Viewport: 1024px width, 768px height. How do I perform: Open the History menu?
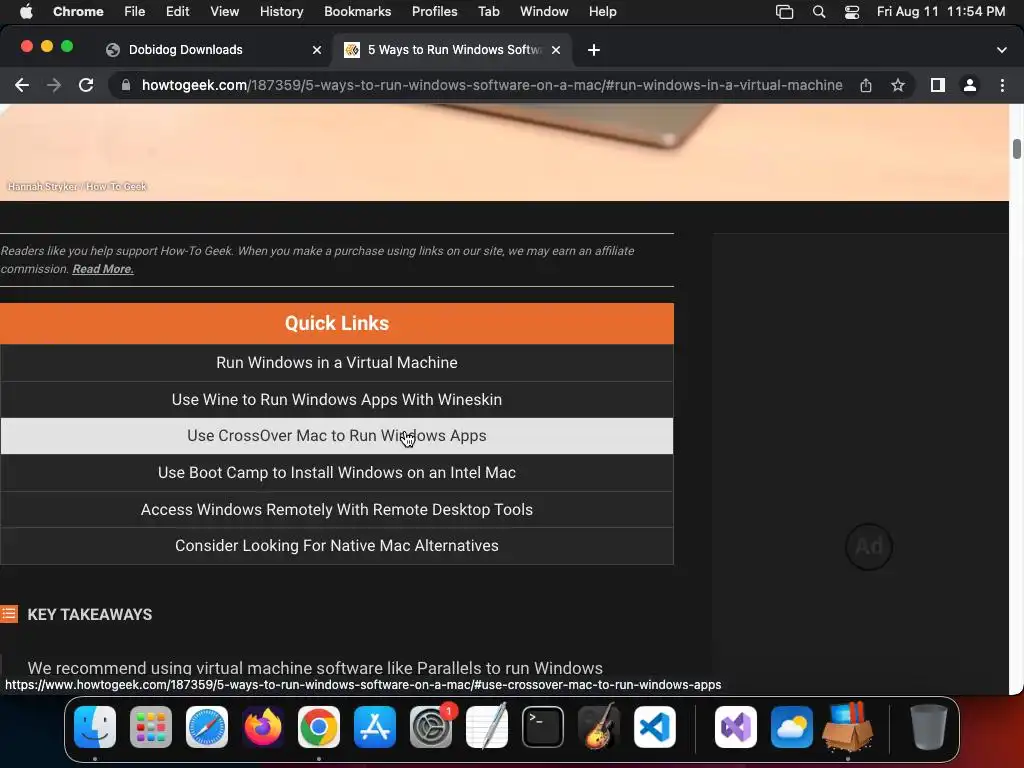click(281, 11)
